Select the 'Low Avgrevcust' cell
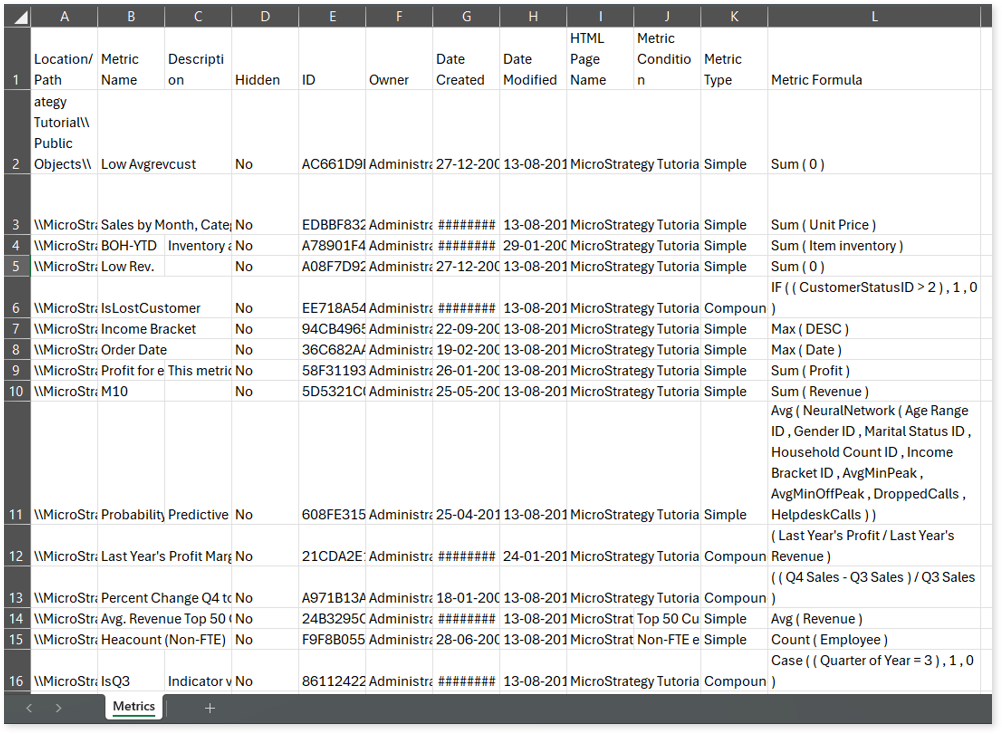The image size is (1002, 734). click(x=131, y=132)
